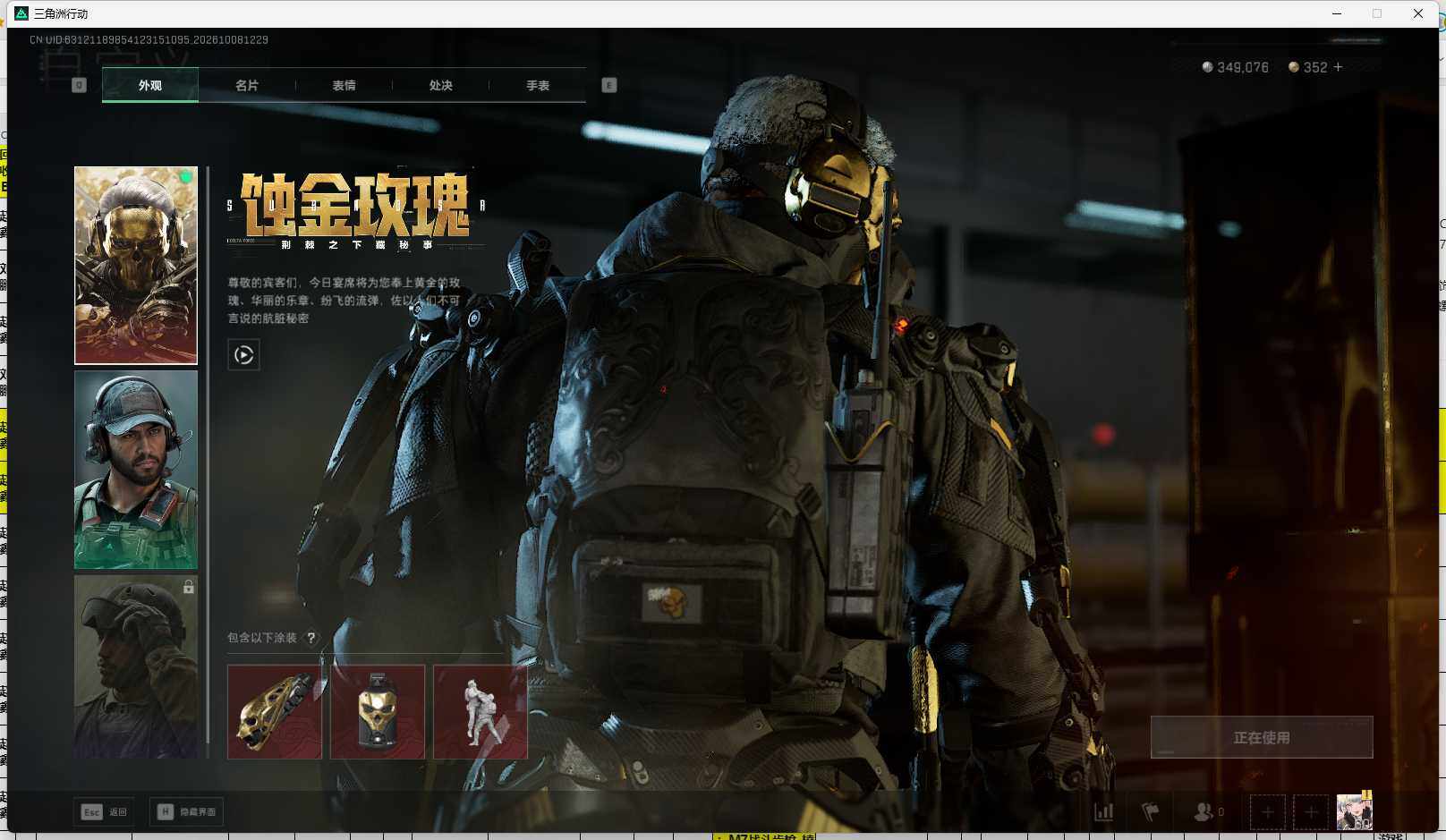1446x840 pixels.
Task: Open the 手表 tab
Action: [538, 85]
